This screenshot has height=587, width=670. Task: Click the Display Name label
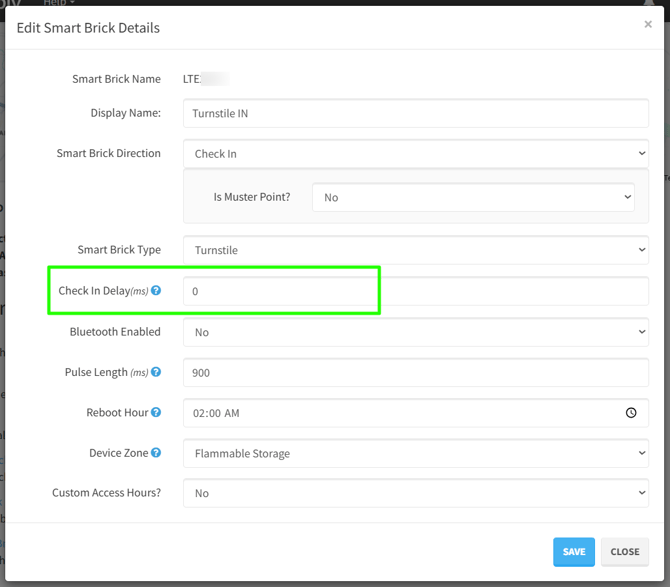click(x=125, y=113)
